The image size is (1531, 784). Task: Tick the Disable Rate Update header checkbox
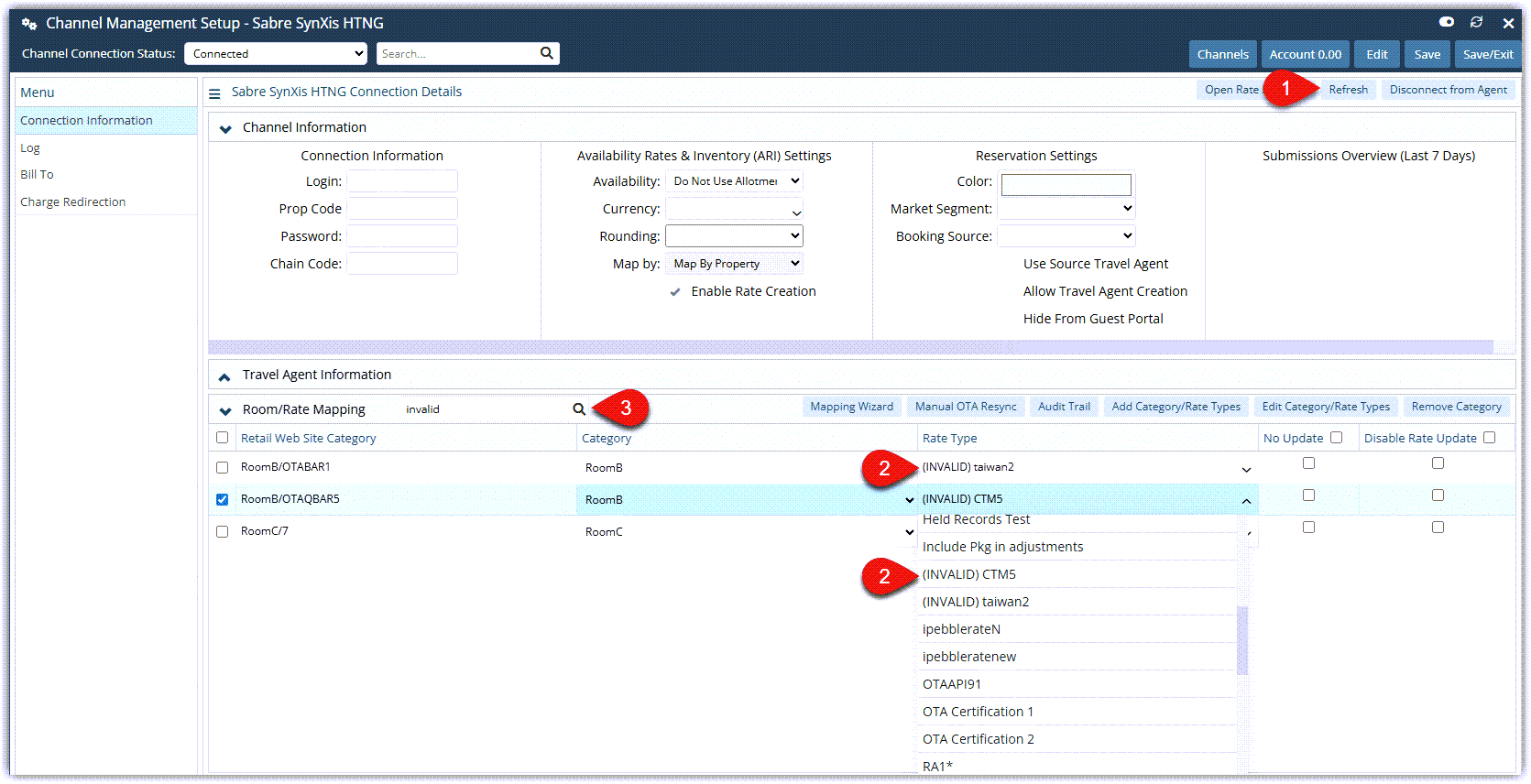(x=1490, y=438)
